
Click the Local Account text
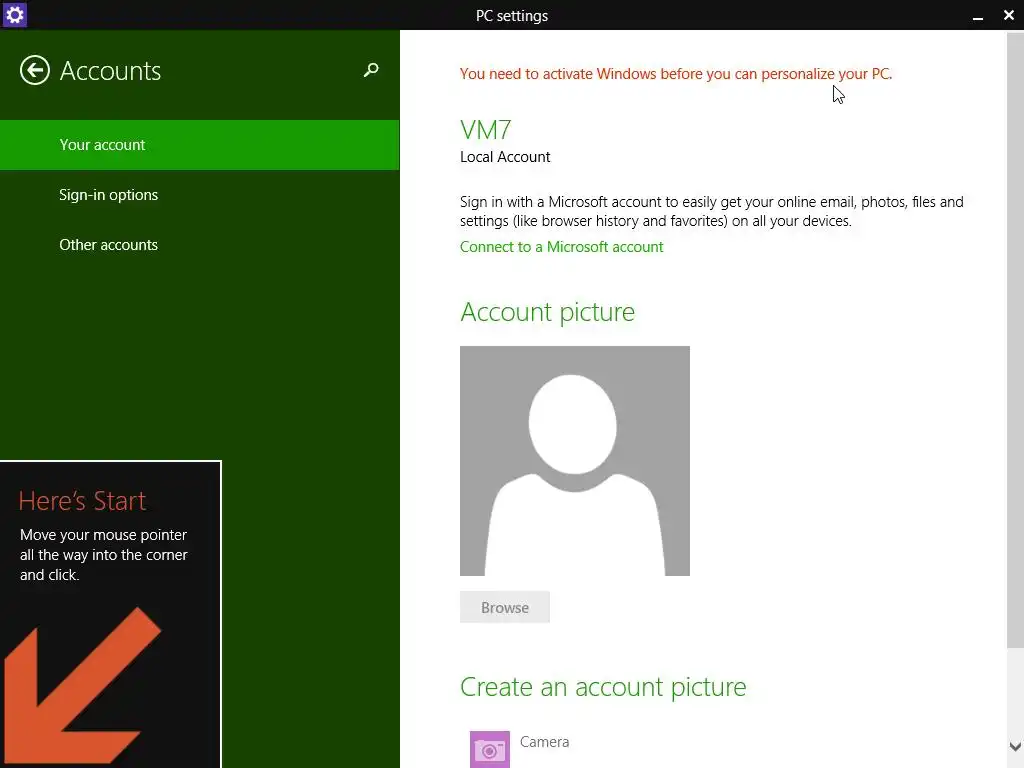[505, 157]
